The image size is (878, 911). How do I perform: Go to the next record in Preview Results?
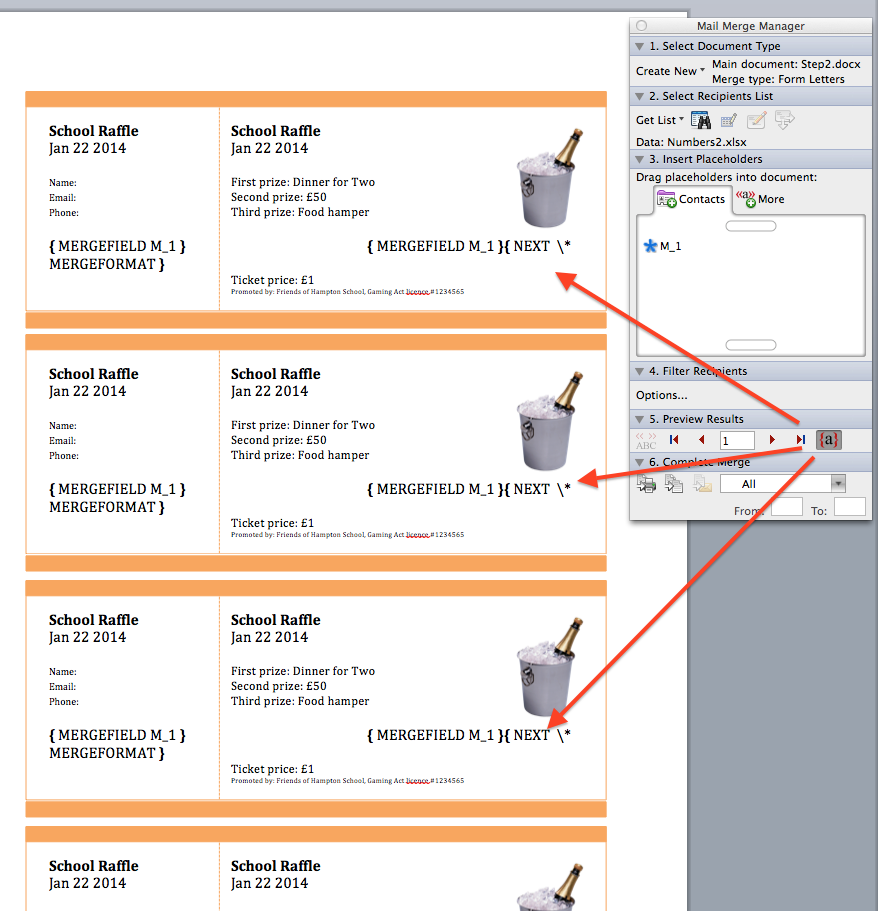[x=772, y=440]
